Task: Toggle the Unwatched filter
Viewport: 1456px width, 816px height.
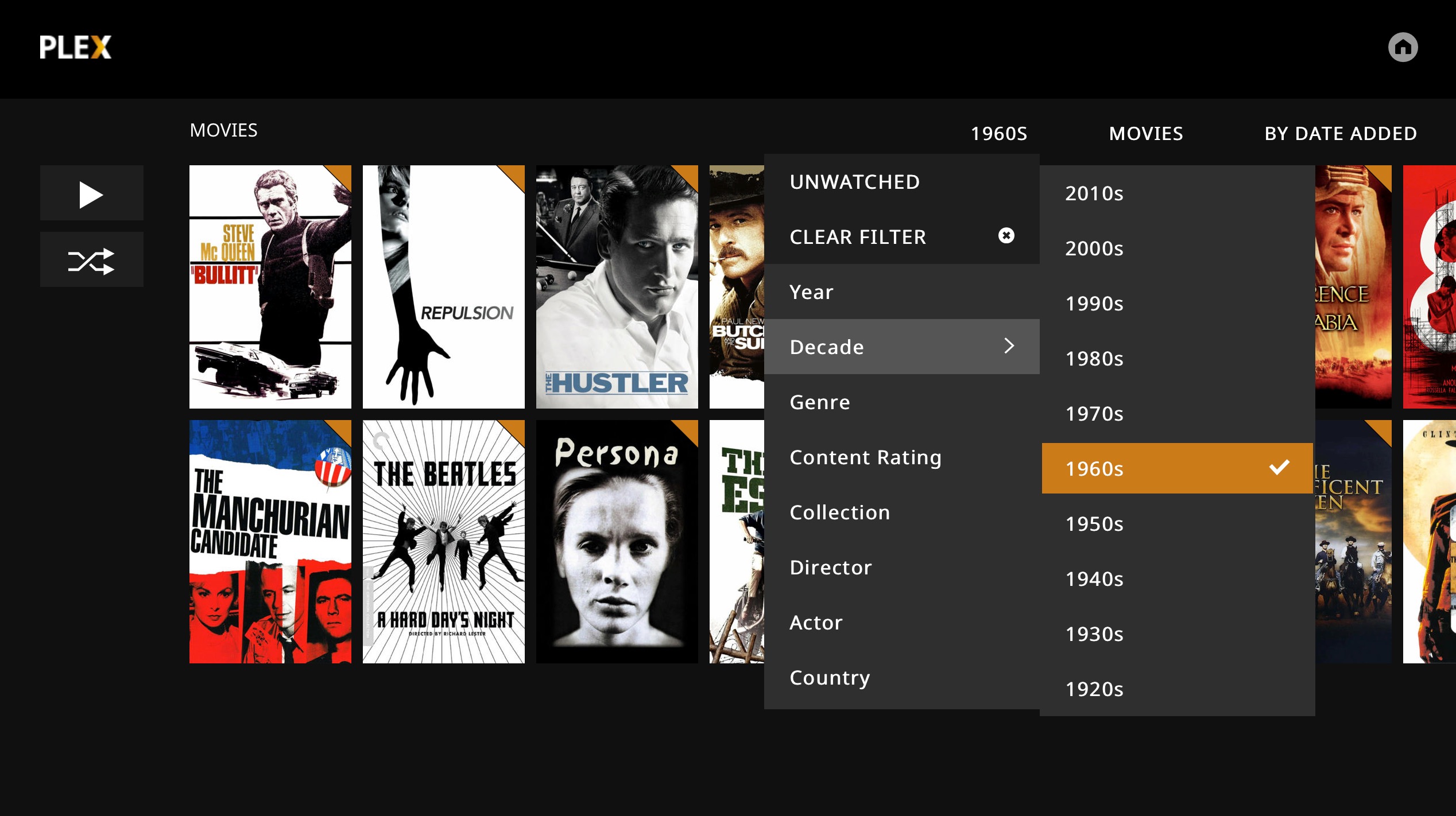Action: click(x=854, y=182)
